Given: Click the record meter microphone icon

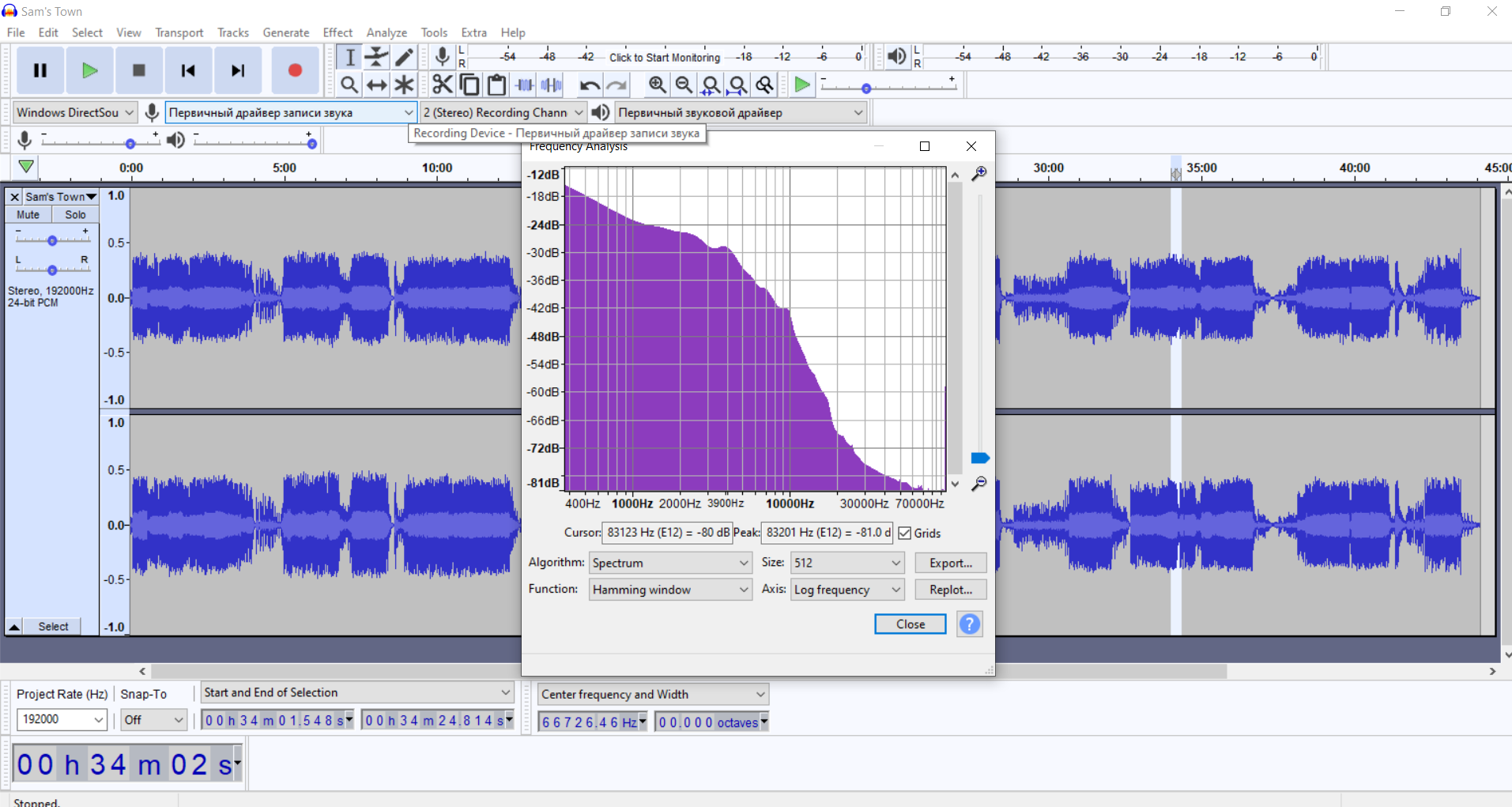Looking at the screenshot, I should 443,57.
